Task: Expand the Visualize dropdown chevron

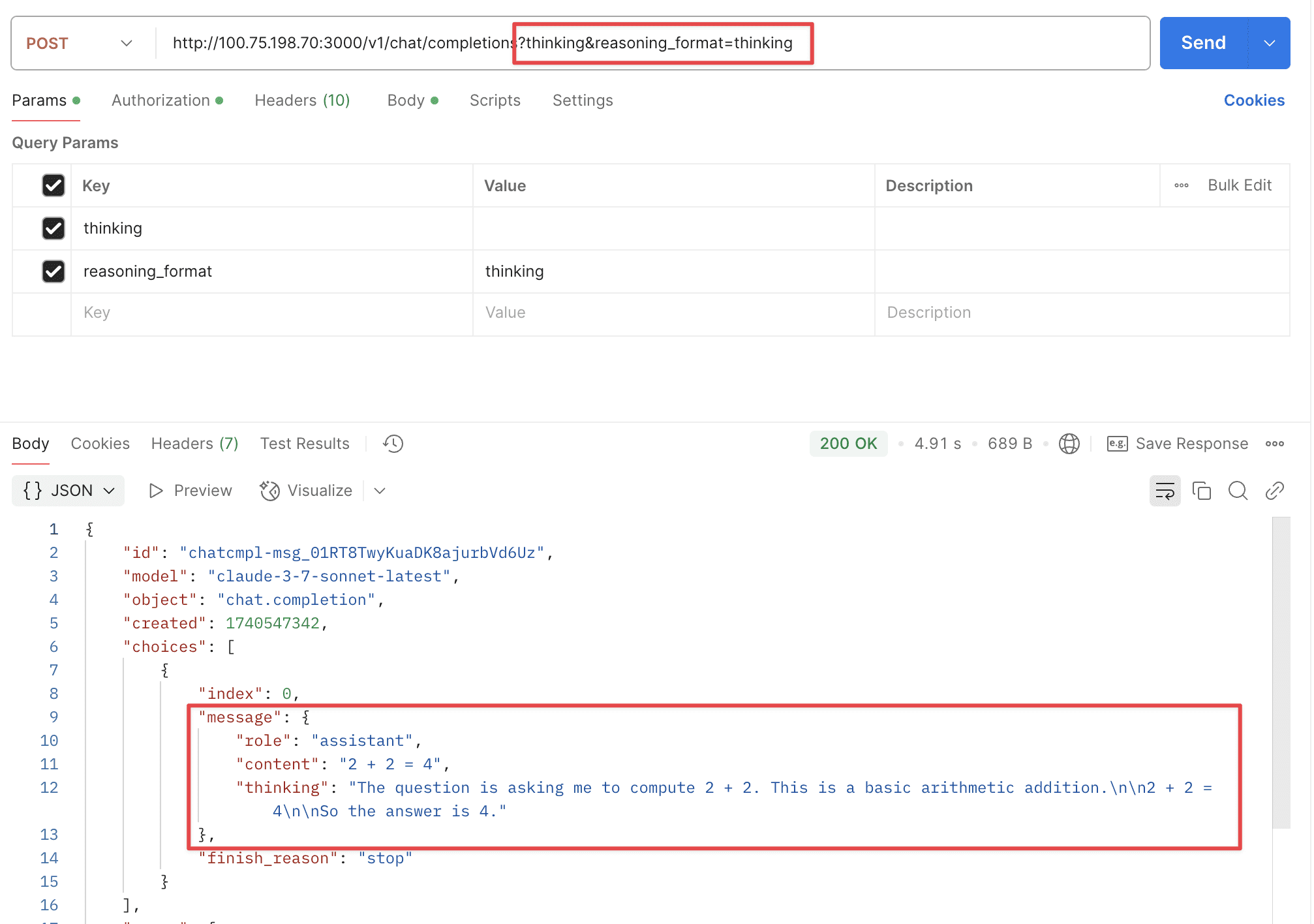Action: tap(380, 491)
